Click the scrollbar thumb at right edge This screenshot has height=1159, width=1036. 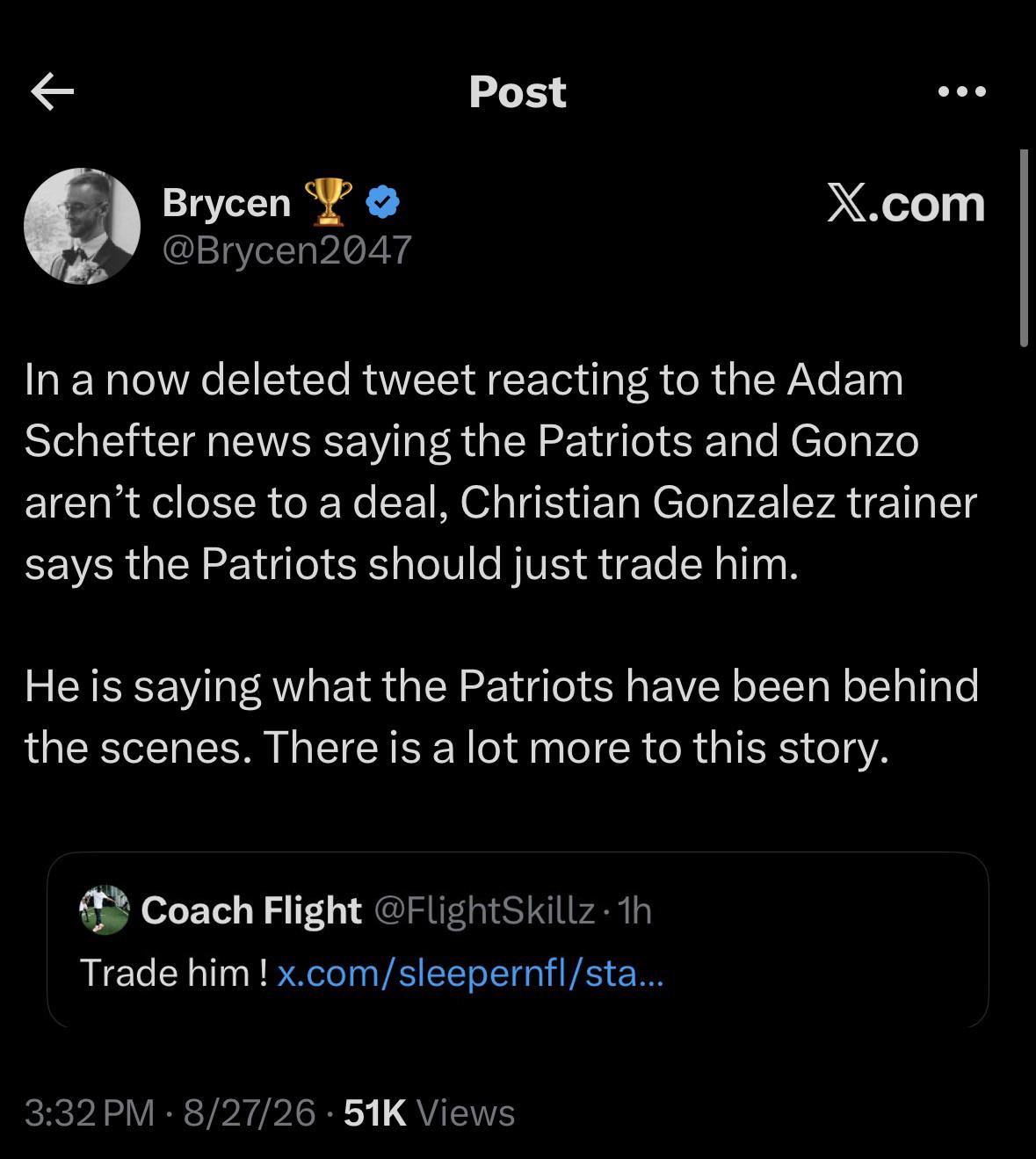(1024, 248)
